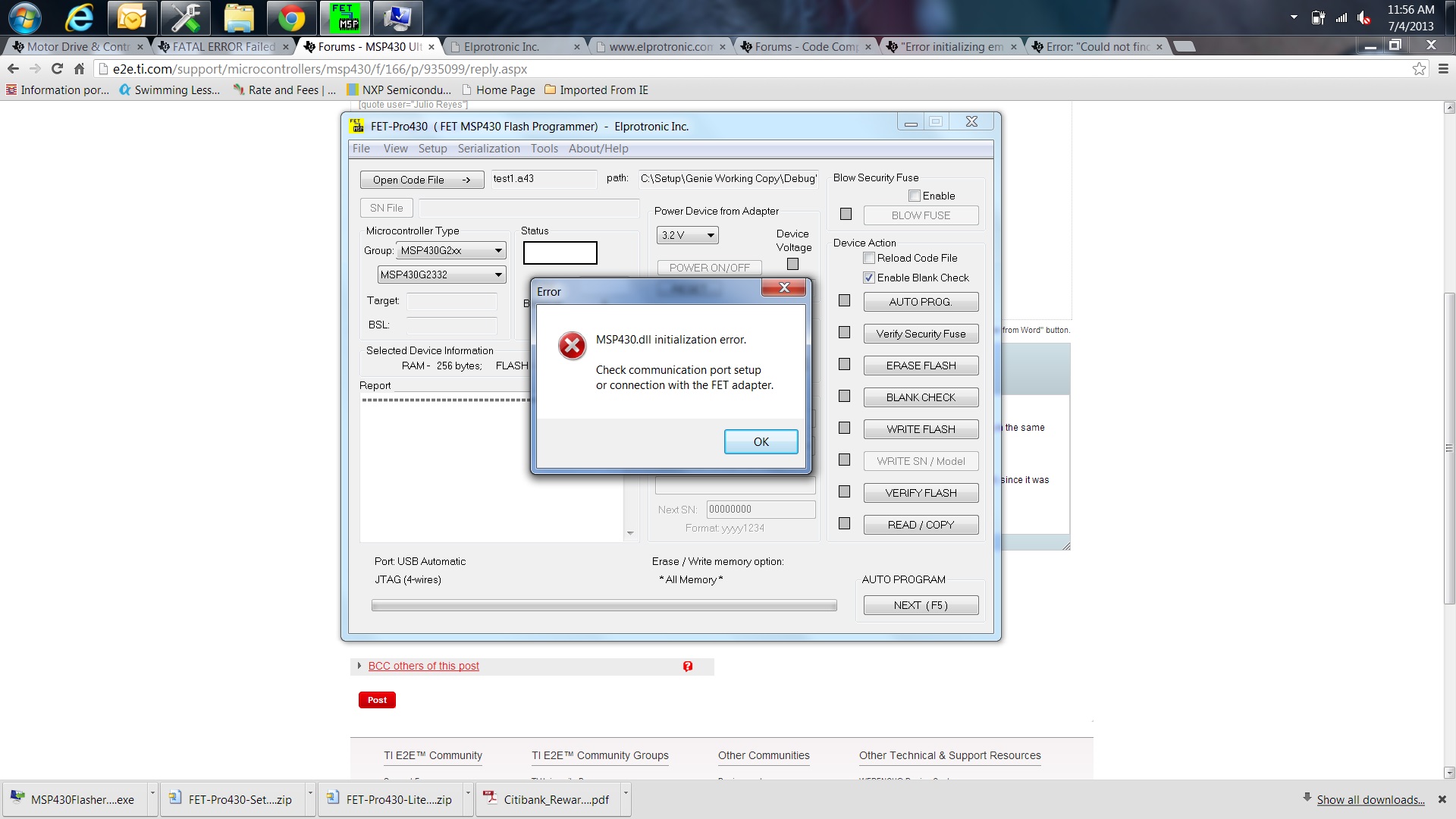Open the MSP430G2332 device dropdown

point(441,275)
